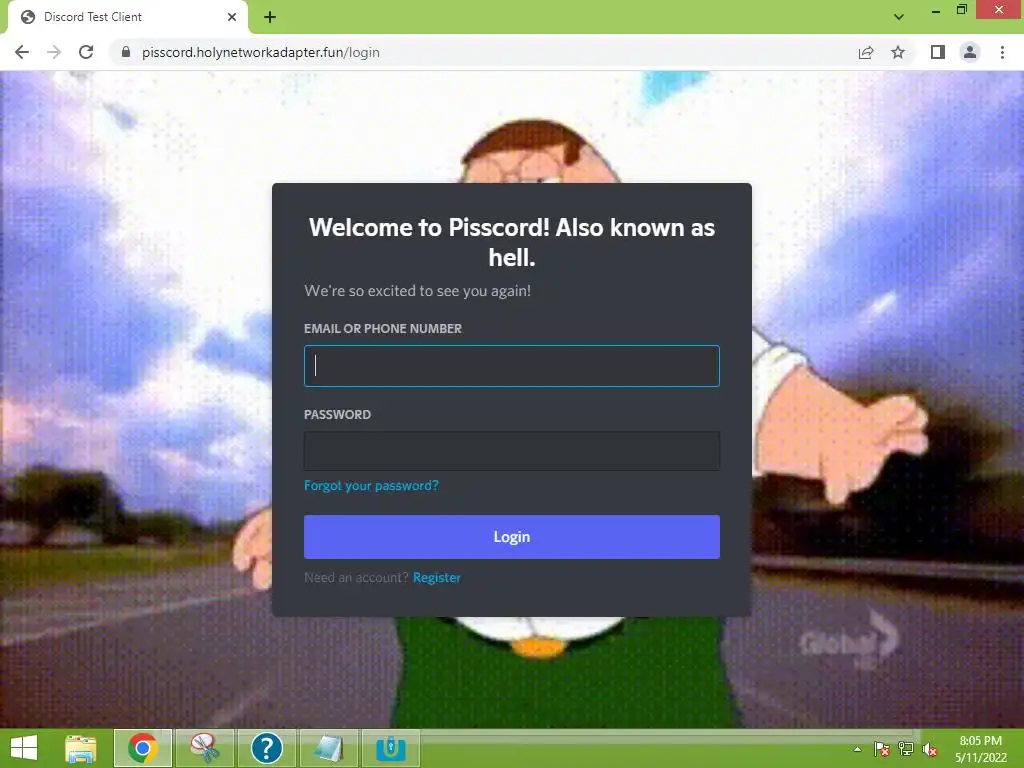Click the browser forward arrow

(x=54, y=52)
